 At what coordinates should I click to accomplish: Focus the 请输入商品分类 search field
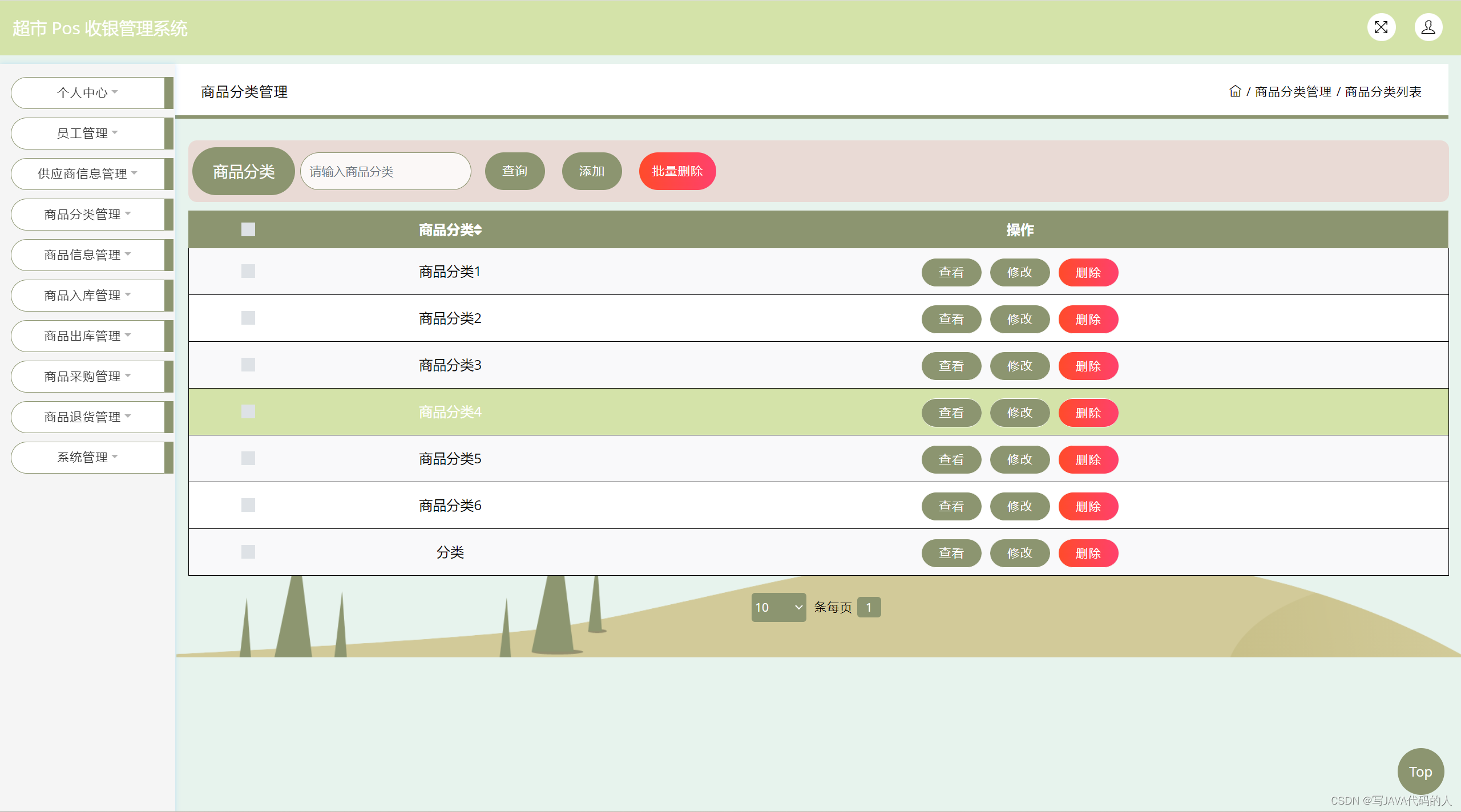(x=386, y=171)
